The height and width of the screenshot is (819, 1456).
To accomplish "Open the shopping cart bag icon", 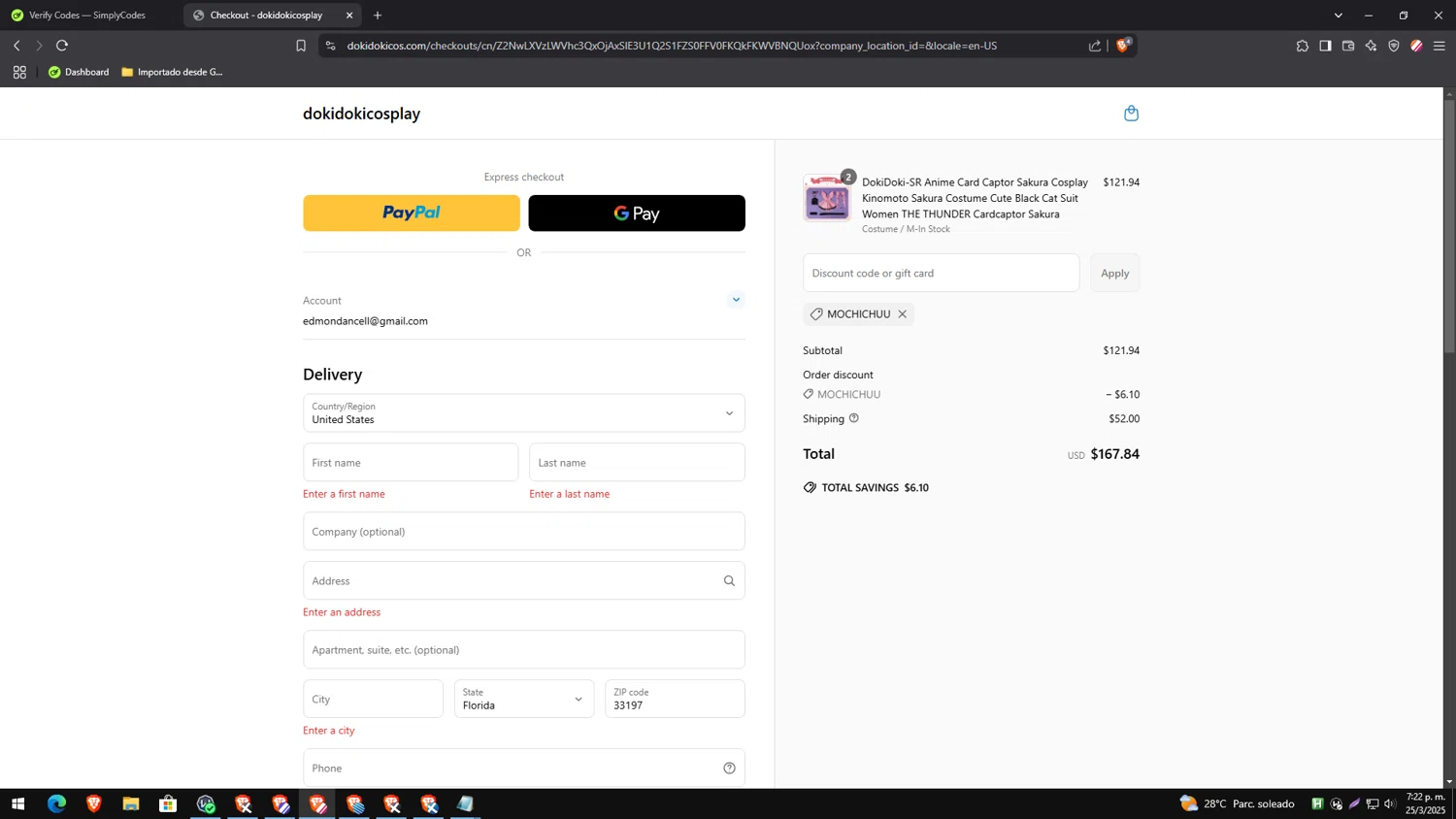I will pyautogui.click(x=1131, y=114).
